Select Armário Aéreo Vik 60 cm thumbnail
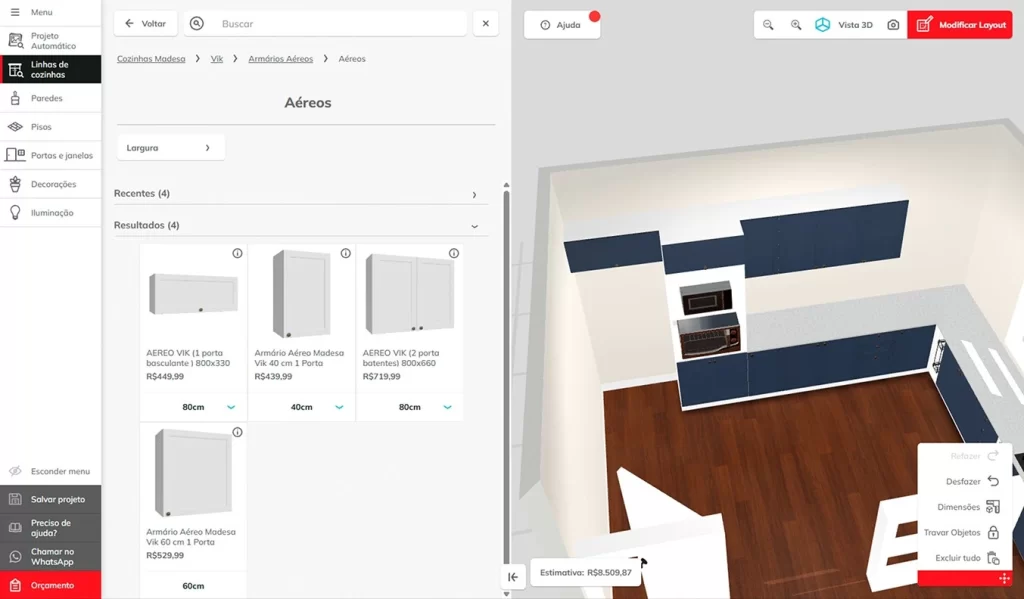The width and height of the screenshot is (1024, 599). [x=193, y=473]
